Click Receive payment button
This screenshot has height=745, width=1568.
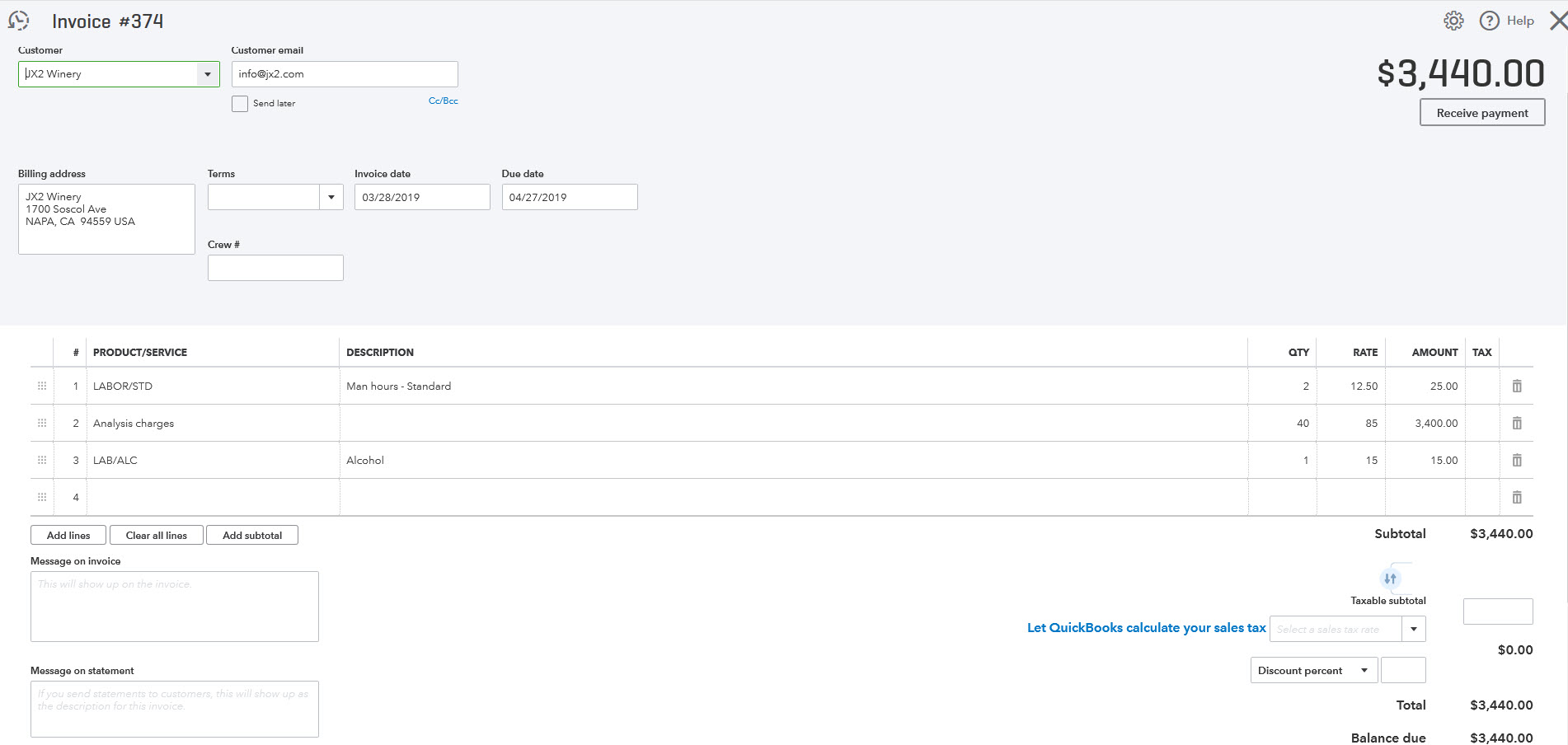1482,113
